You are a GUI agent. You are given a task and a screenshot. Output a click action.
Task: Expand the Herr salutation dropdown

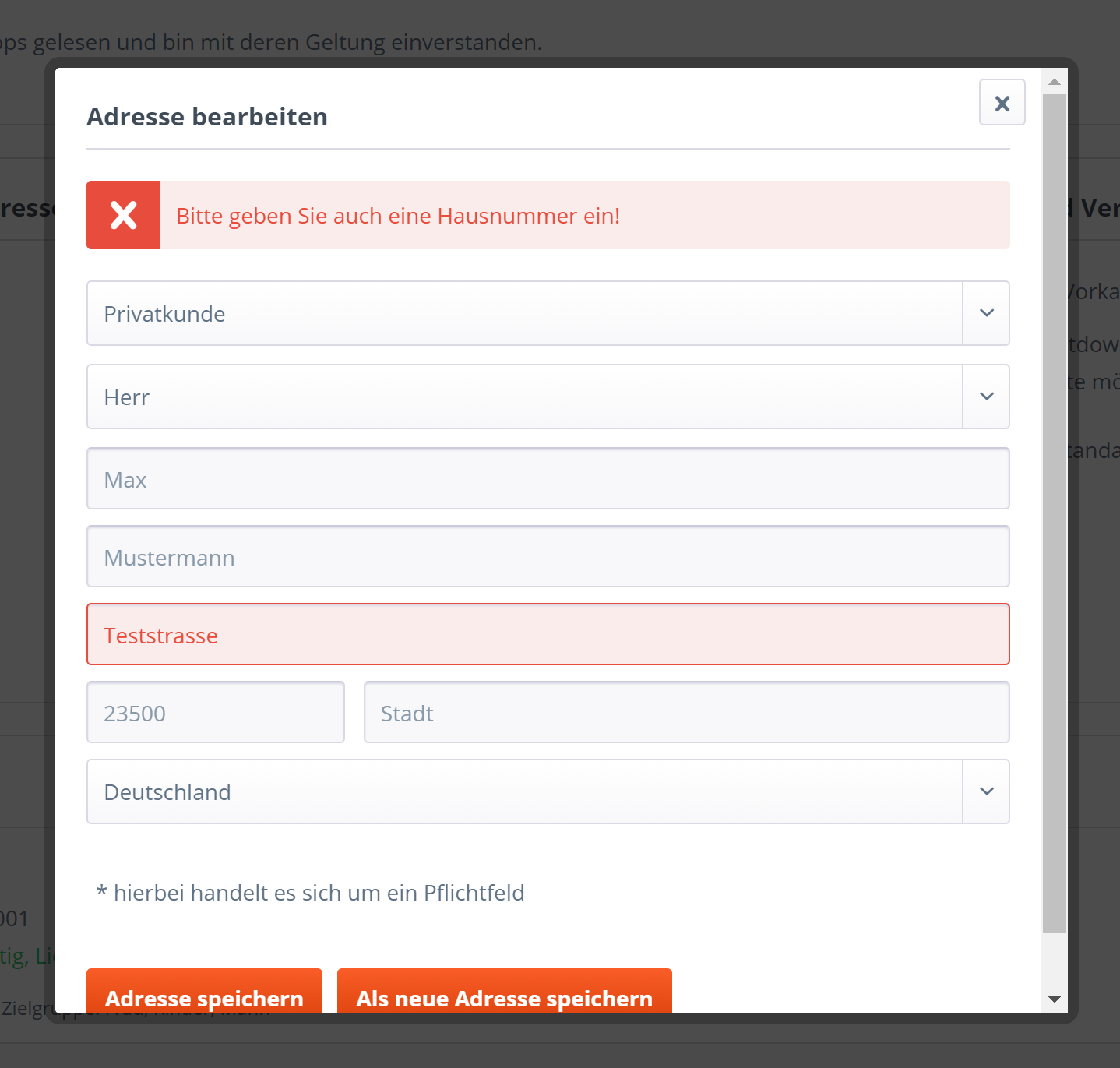click(548, 397)
